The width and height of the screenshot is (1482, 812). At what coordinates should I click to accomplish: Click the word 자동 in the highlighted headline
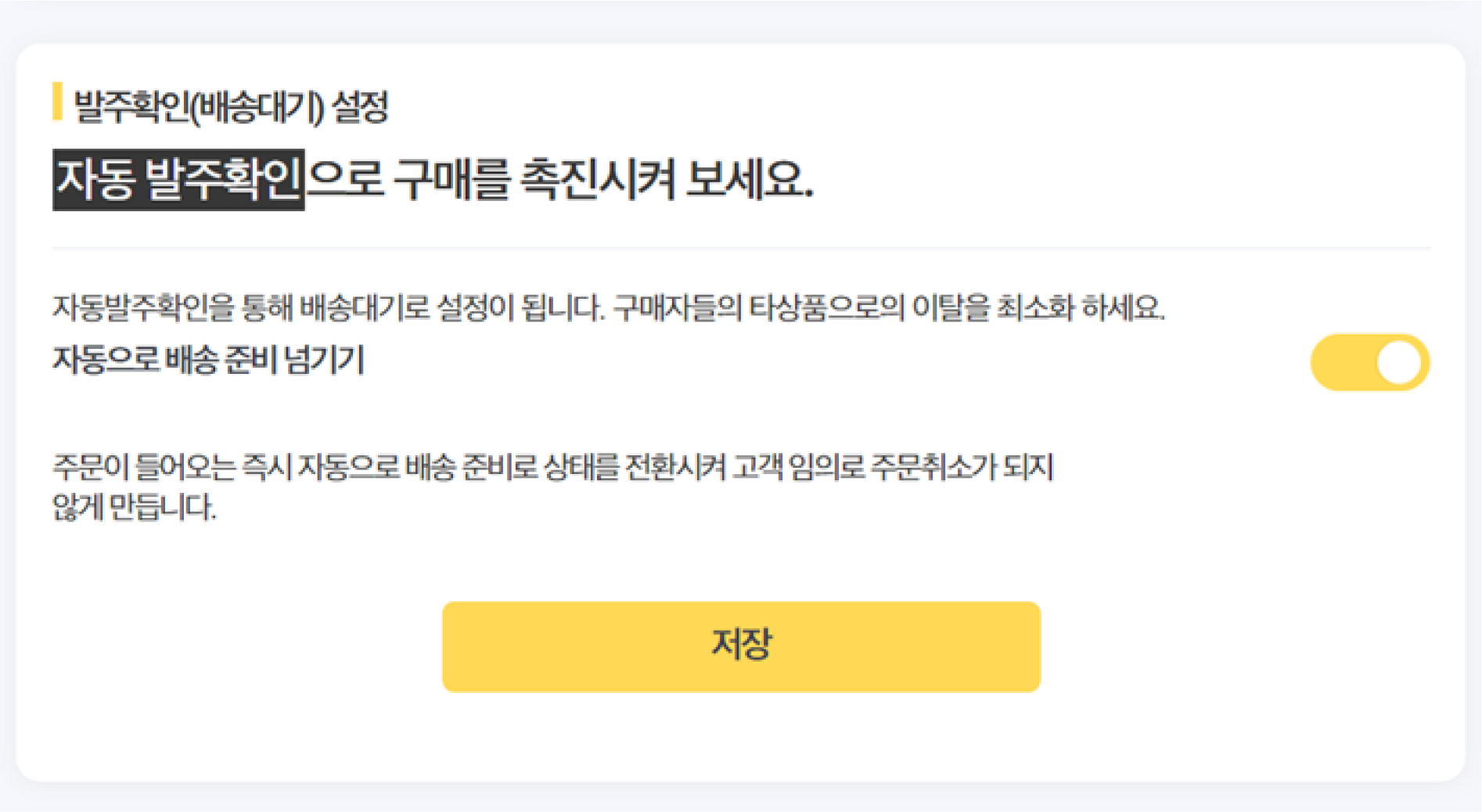tap(95, 180)
